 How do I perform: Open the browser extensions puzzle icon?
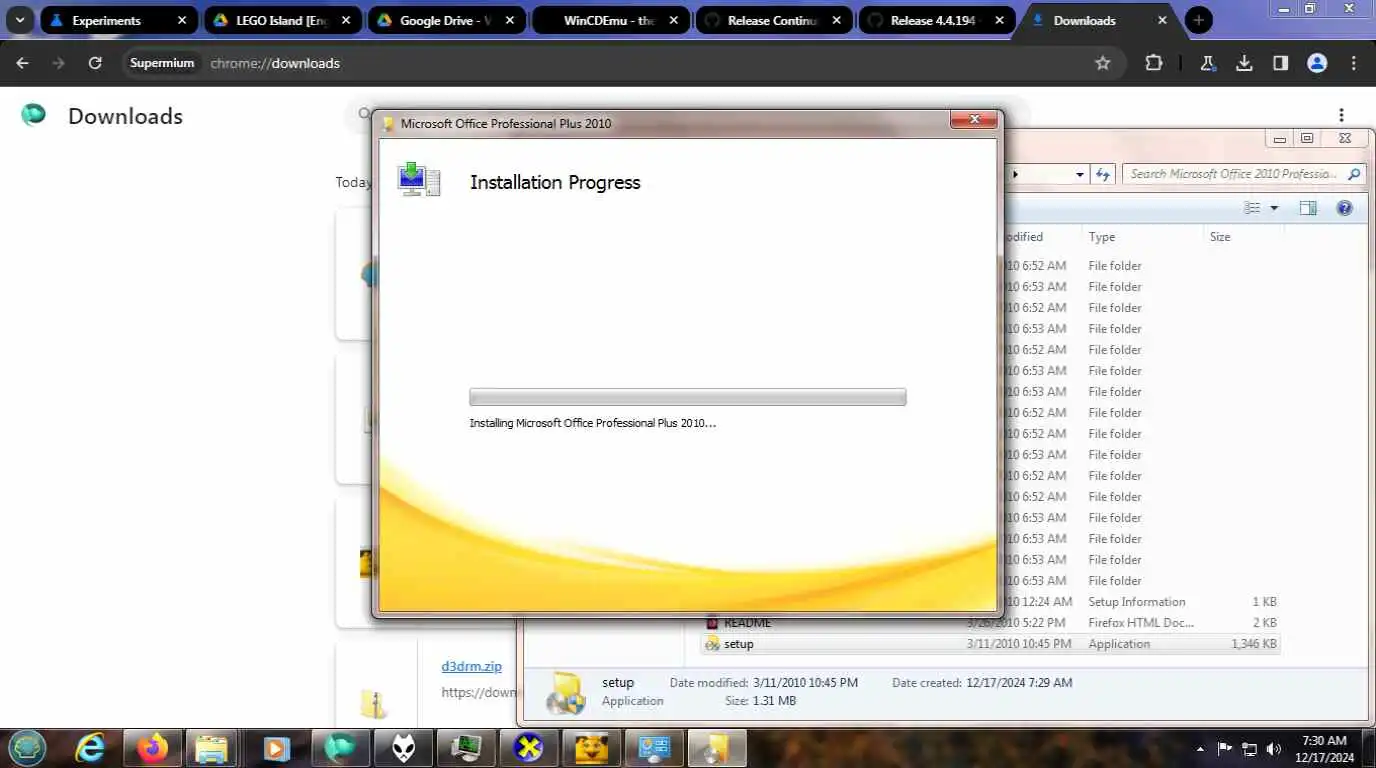1153,63
